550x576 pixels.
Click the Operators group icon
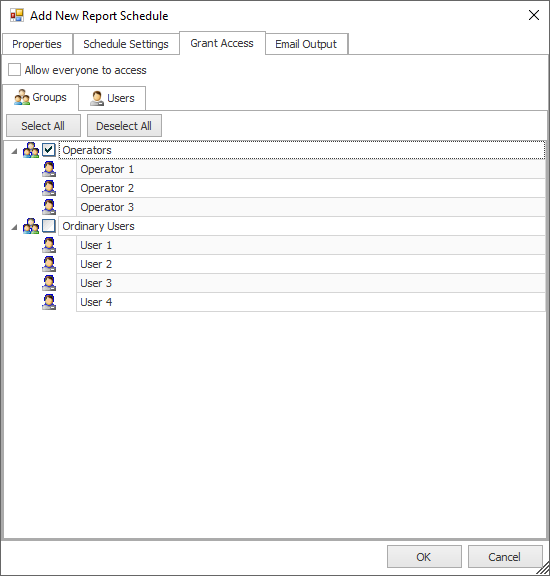pyautogui.click(x=31, y=150)
